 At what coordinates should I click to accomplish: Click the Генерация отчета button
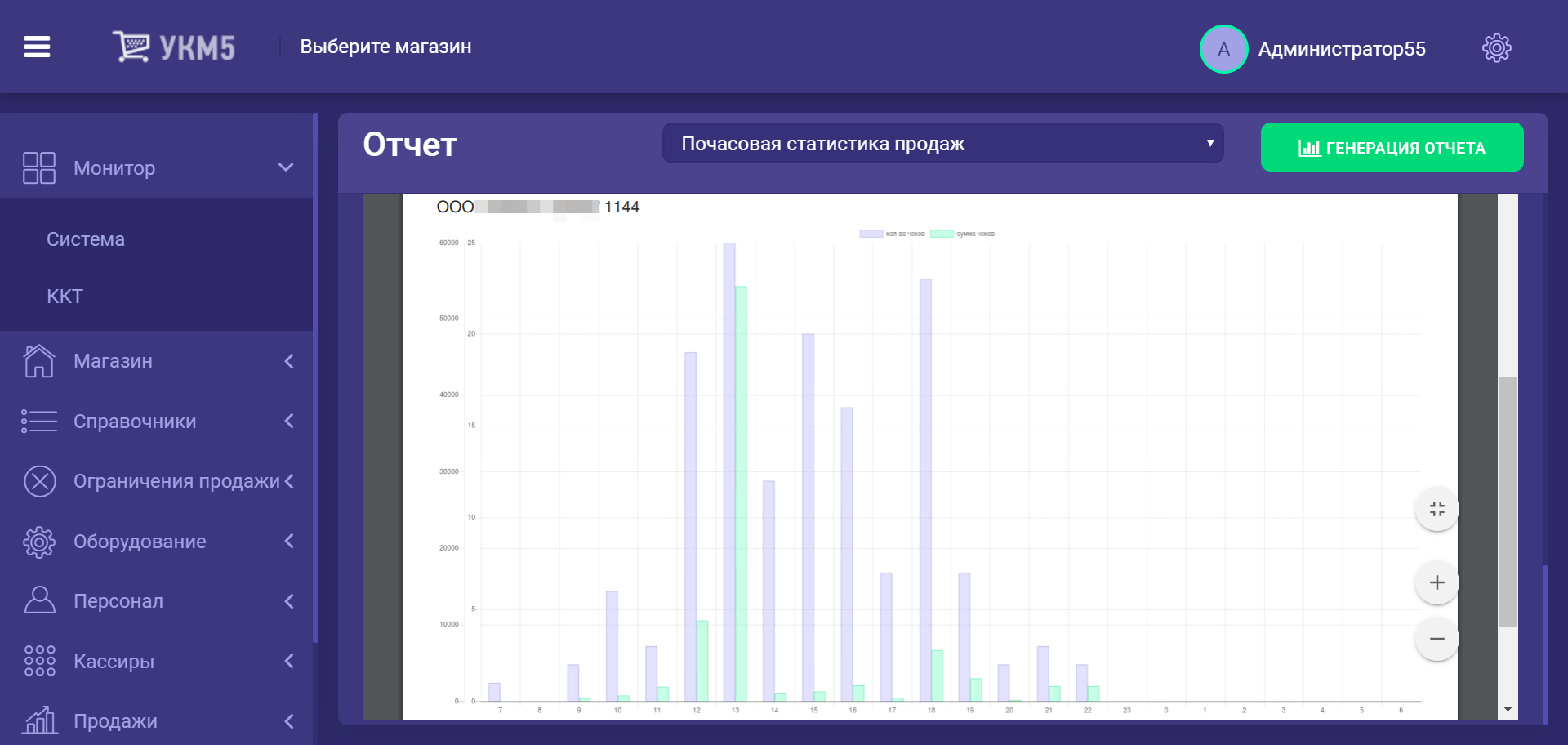click(1392, 147)
